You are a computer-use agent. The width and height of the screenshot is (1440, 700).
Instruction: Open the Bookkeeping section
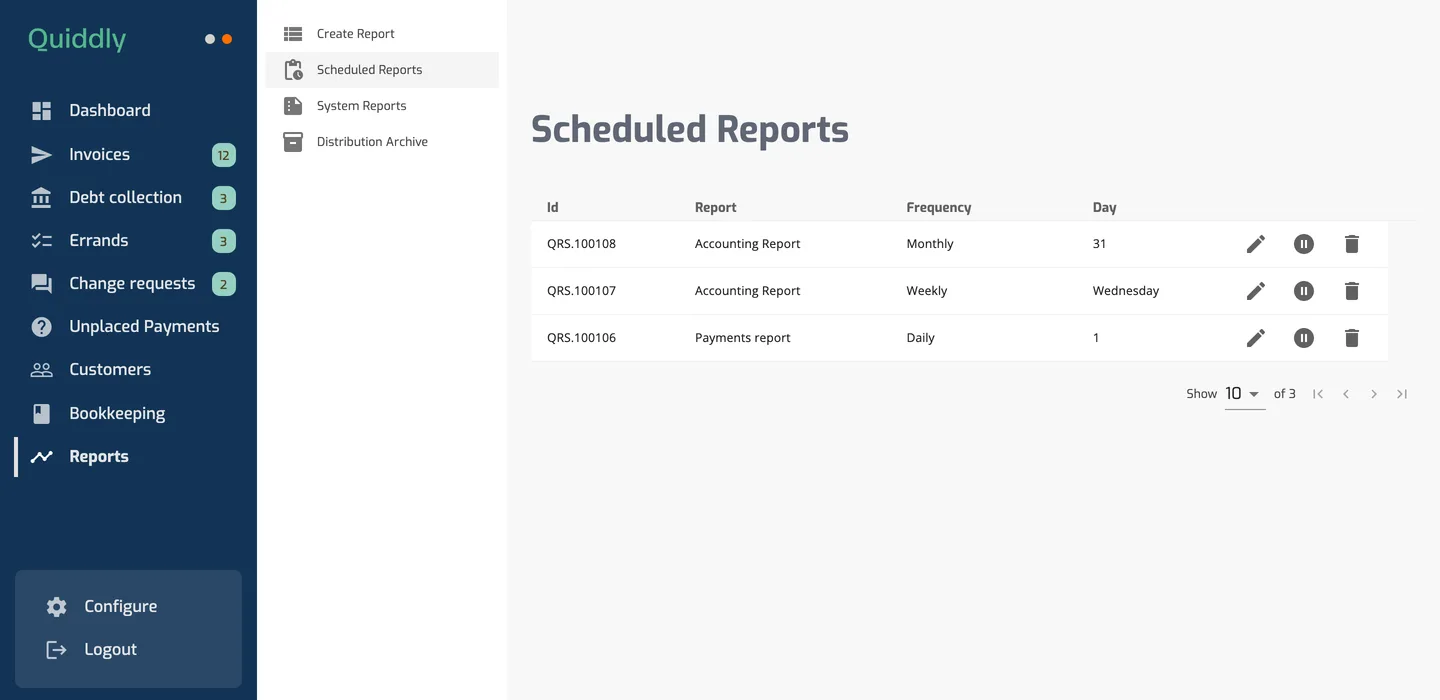(117, 414)
